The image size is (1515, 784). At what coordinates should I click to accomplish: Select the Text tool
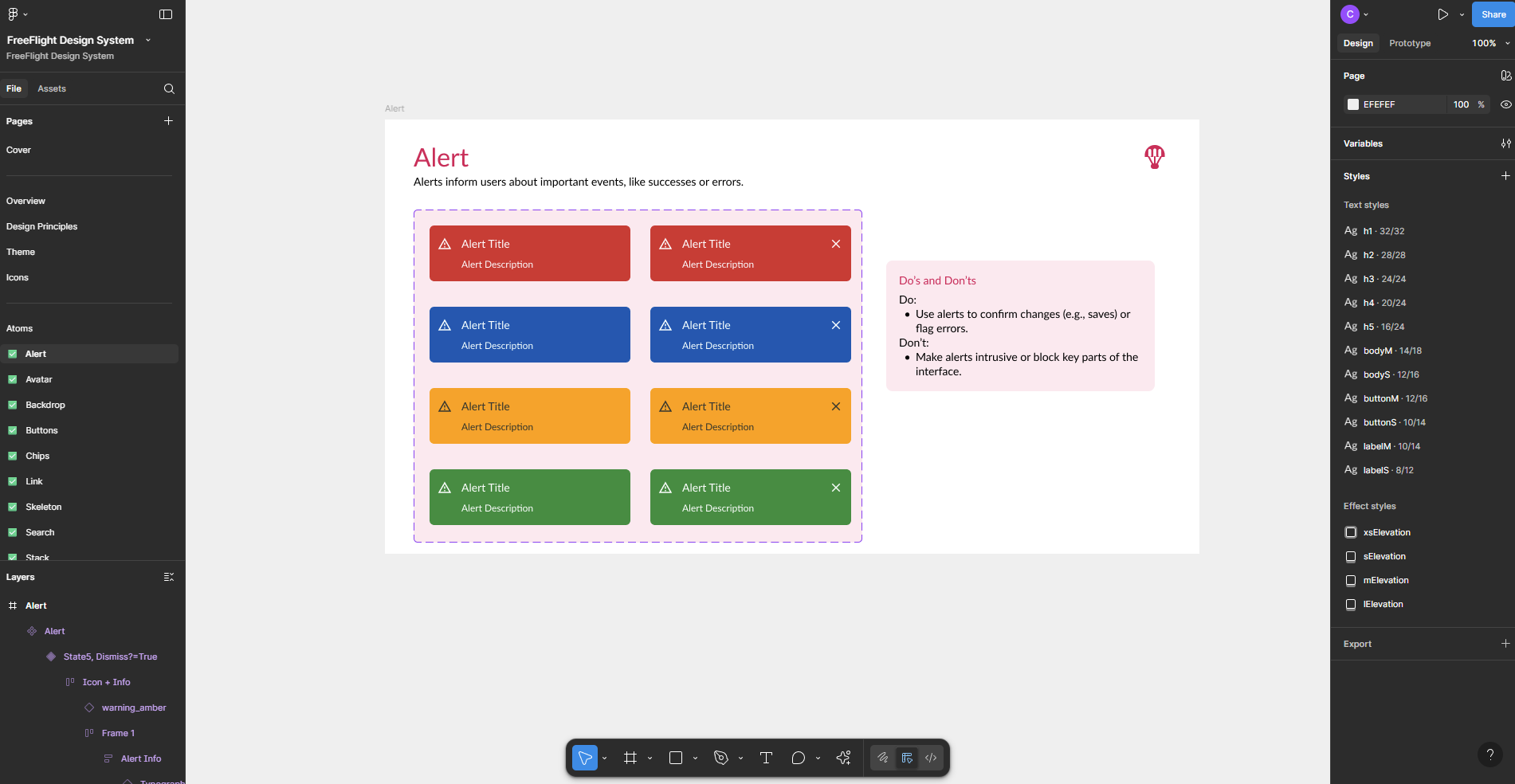pyautogui.click(x=766, y=758)
